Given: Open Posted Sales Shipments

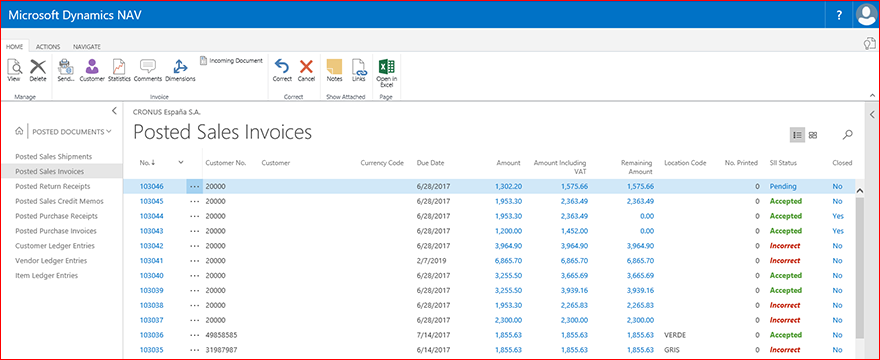Looking at the screenshot, I should (x=53, y=156).
